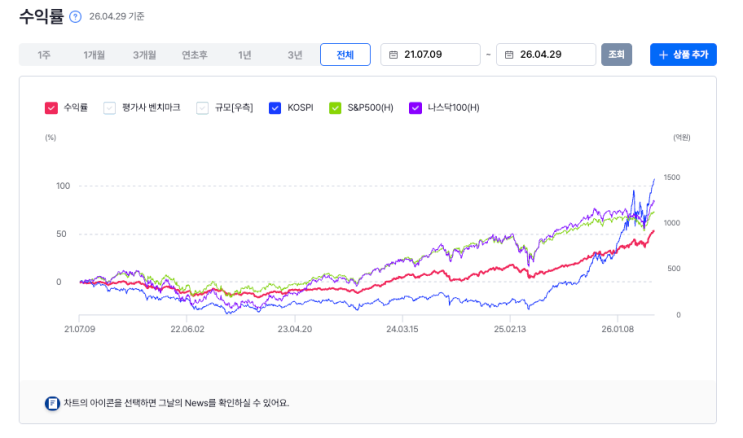Click the news info icon below the chart
Viewport: 743px width, 438px height.
(52, 403)
